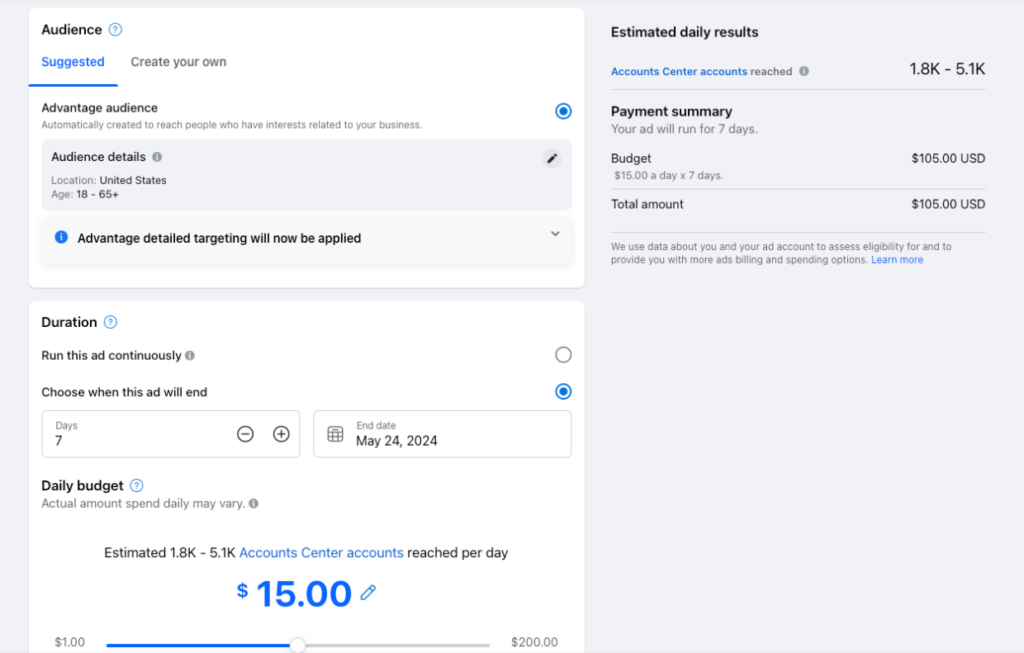Decrease days with the minus button

click(x=245, y=434)
